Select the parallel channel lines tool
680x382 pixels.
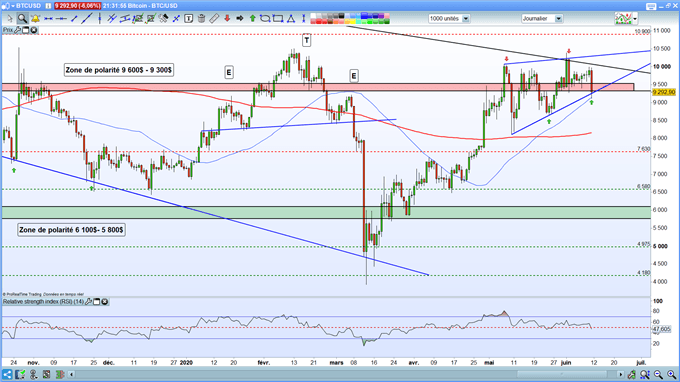point(112,19)
